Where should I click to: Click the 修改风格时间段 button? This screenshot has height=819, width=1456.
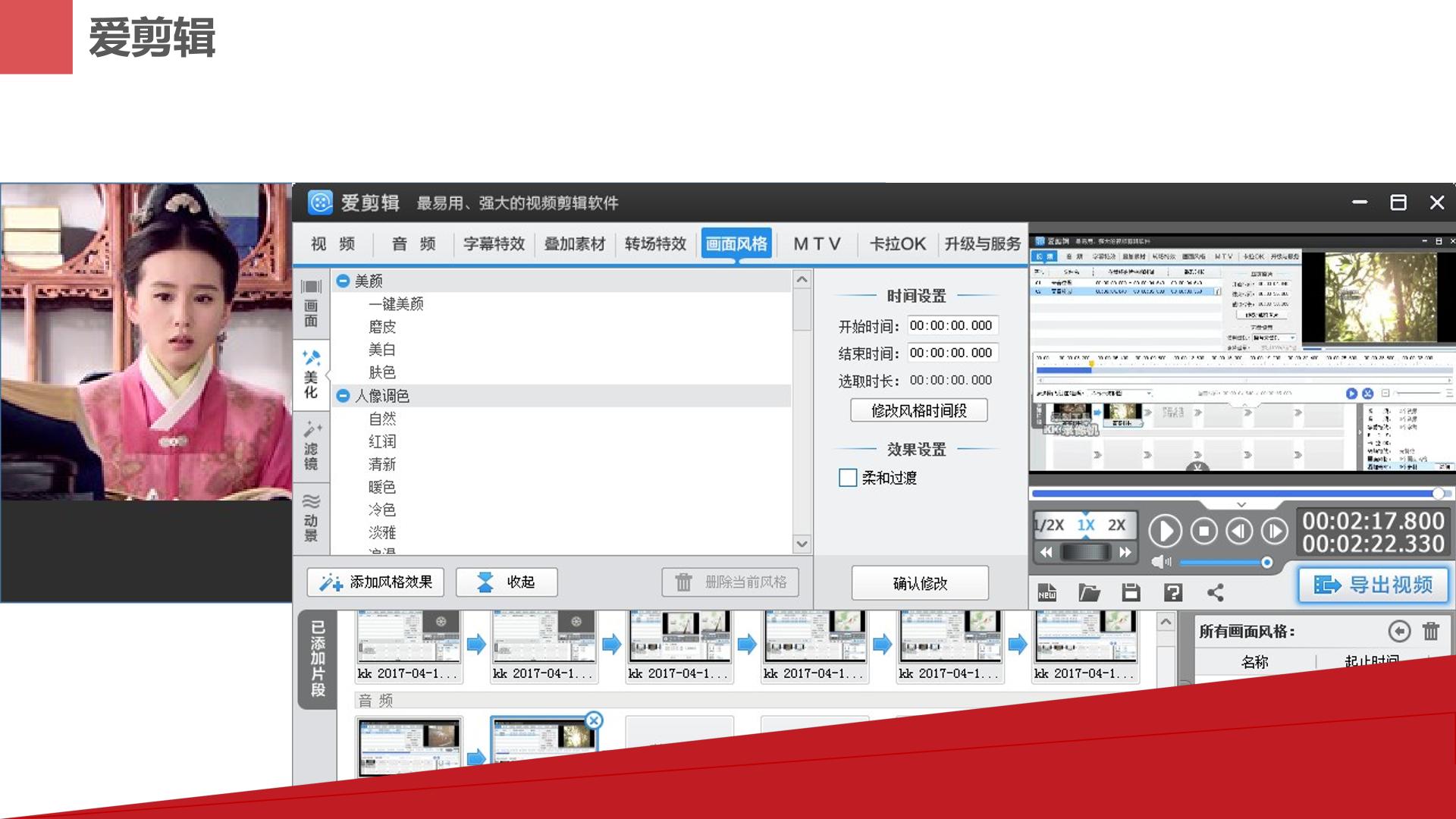pyautogui.click(x=919, y=410)
